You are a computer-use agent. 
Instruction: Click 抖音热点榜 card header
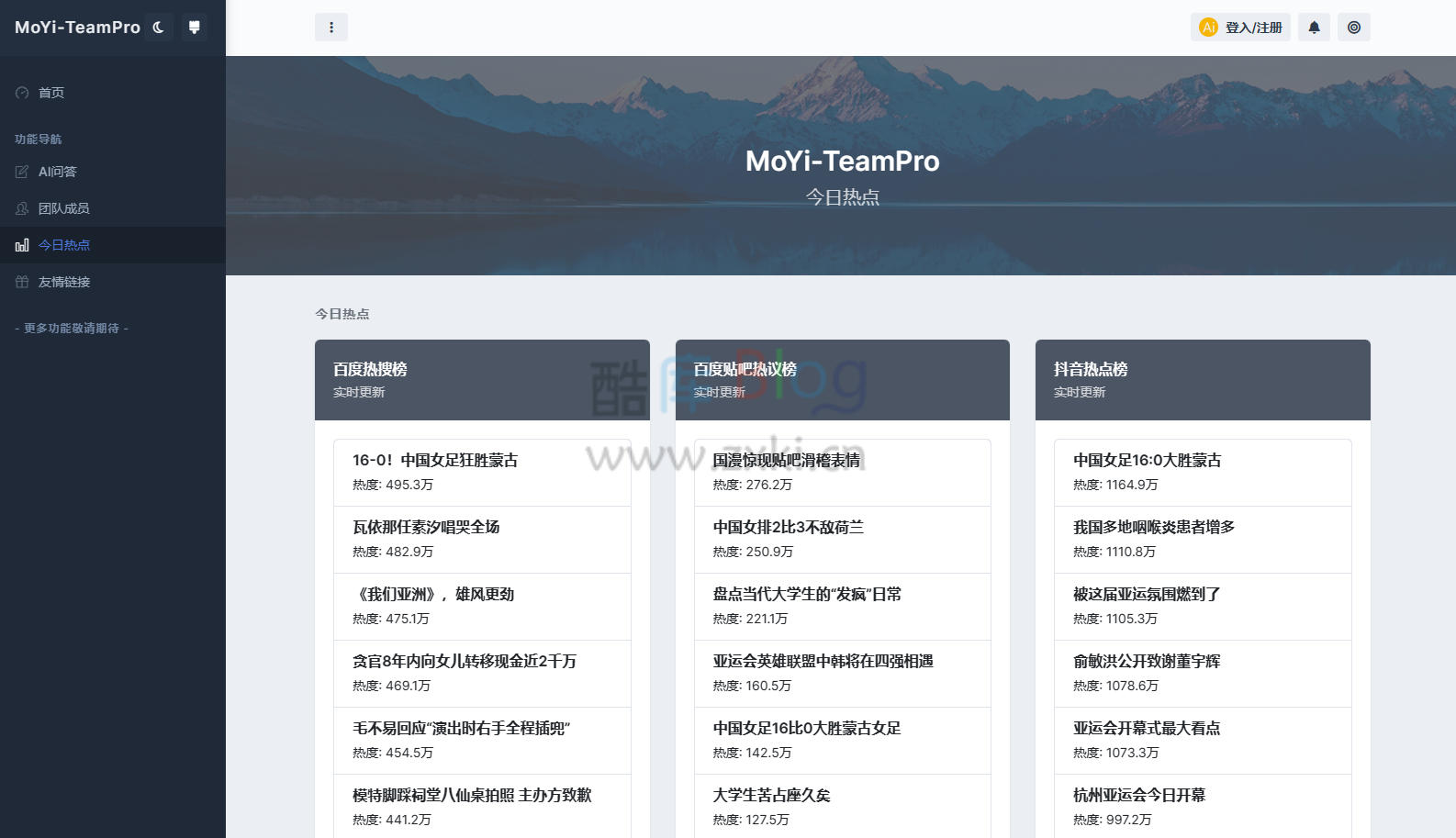pyautogui.click(x=1203, y=380)
